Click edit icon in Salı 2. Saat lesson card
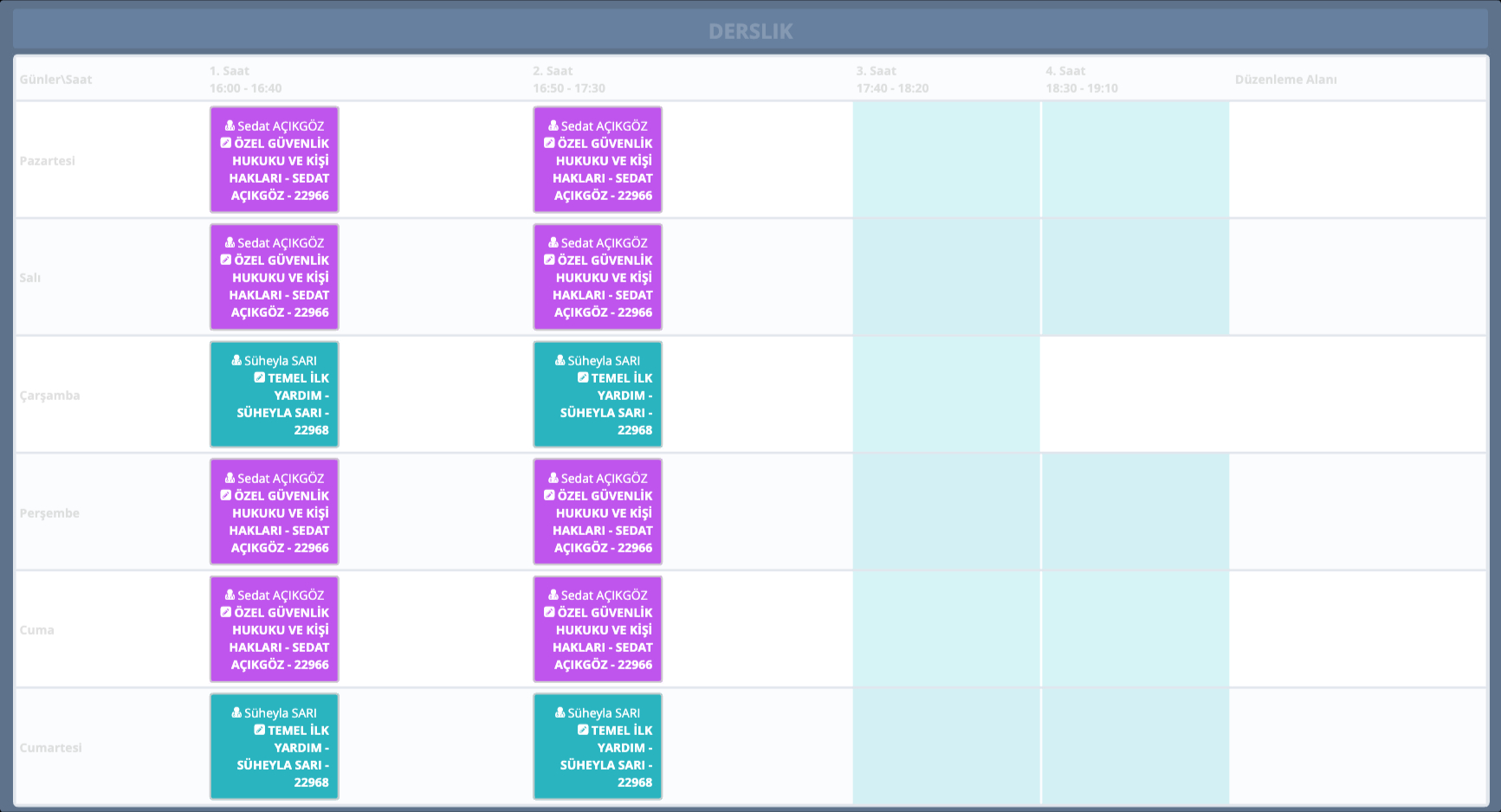The height and width of the screenshot is (812, 1501). 549,260
